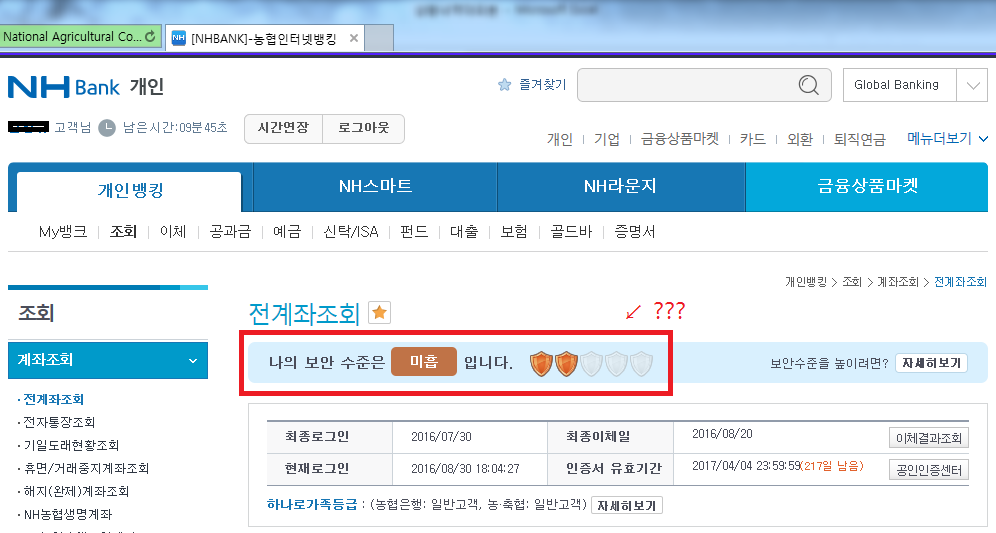Screen dimensions: 996x533
Task: Click the orange star beside 전계좌조회 title
Action: point(380,313)
